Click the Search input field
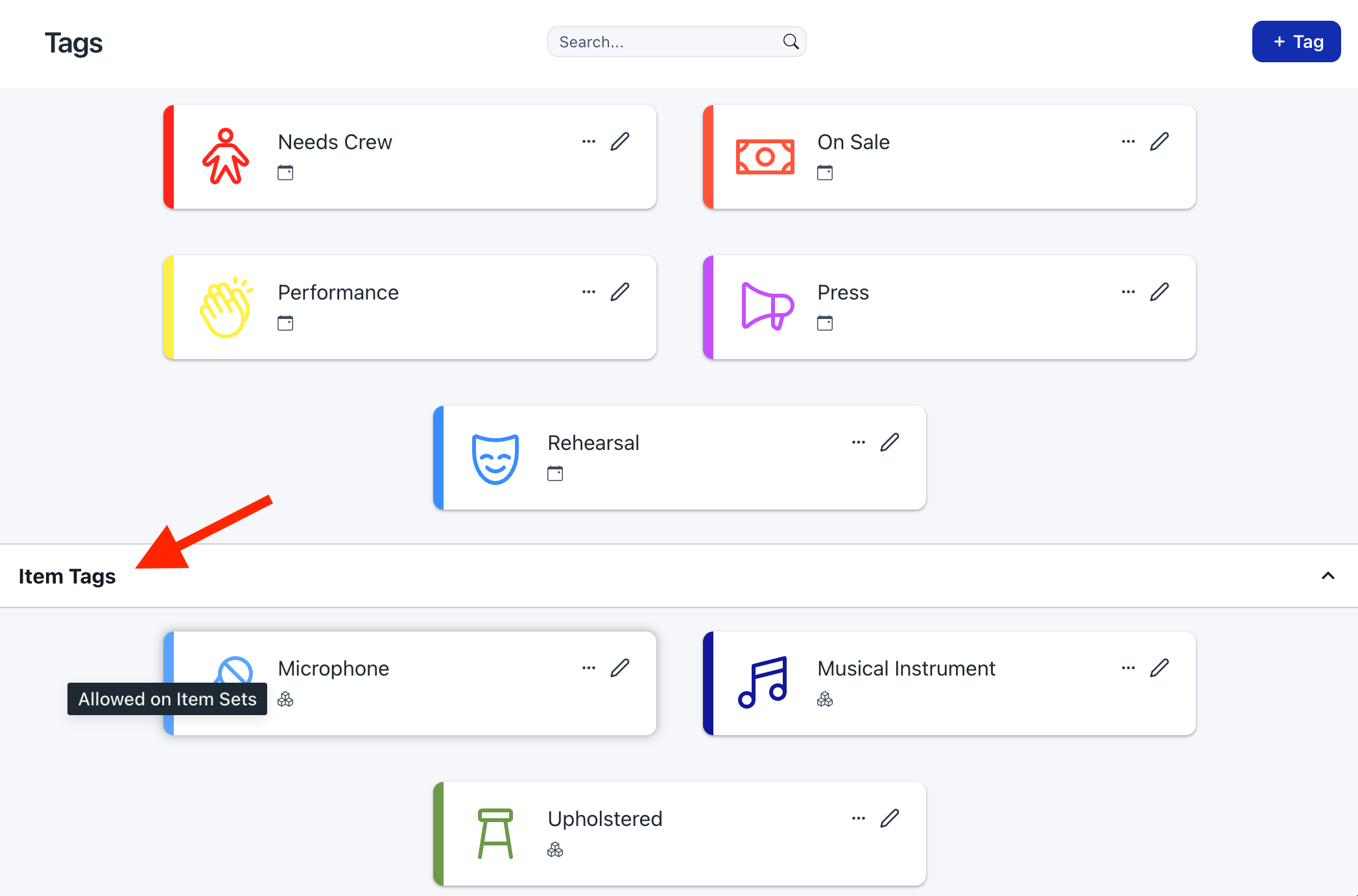The height and width of the screenshot is (896, 1358). [x=676, y=41]
